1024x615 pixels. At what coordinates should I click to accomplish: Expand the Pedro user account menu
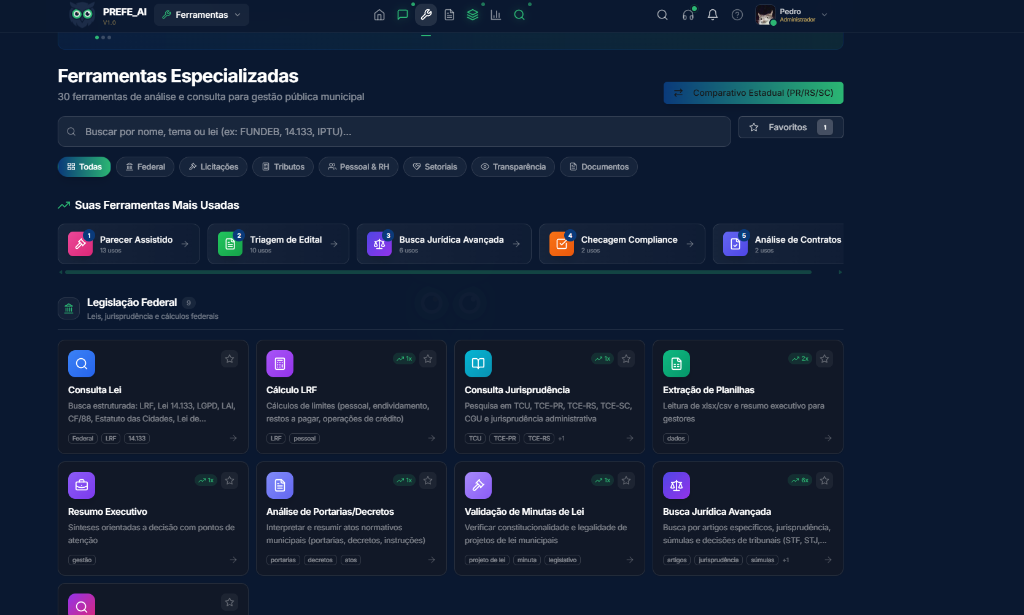[792, 14]
